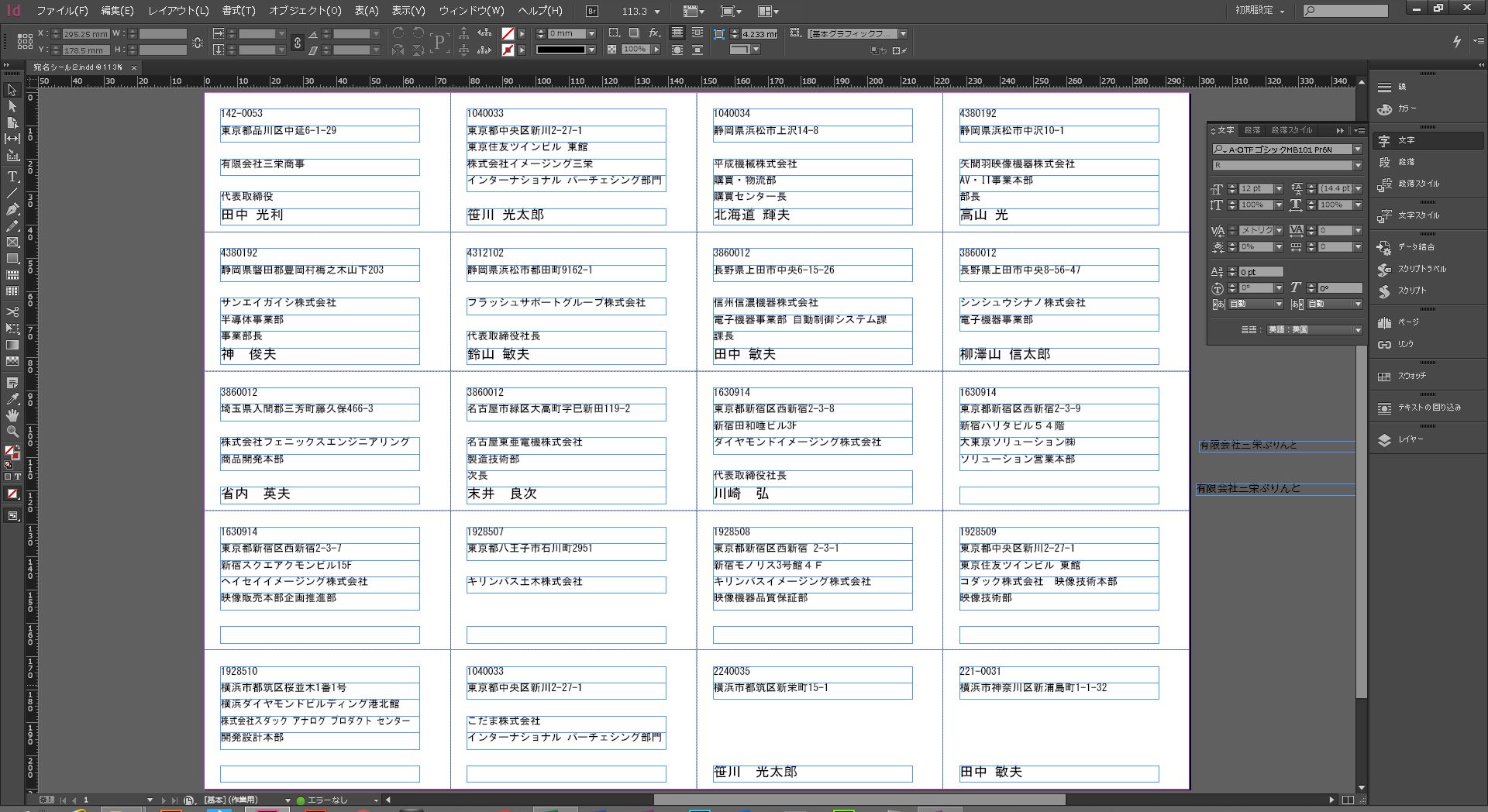Image resolution: width=1488 pixels, height=812 pixels.
Task: Open the leading 14.4 pt dropdown
Action: point(1358,188)
